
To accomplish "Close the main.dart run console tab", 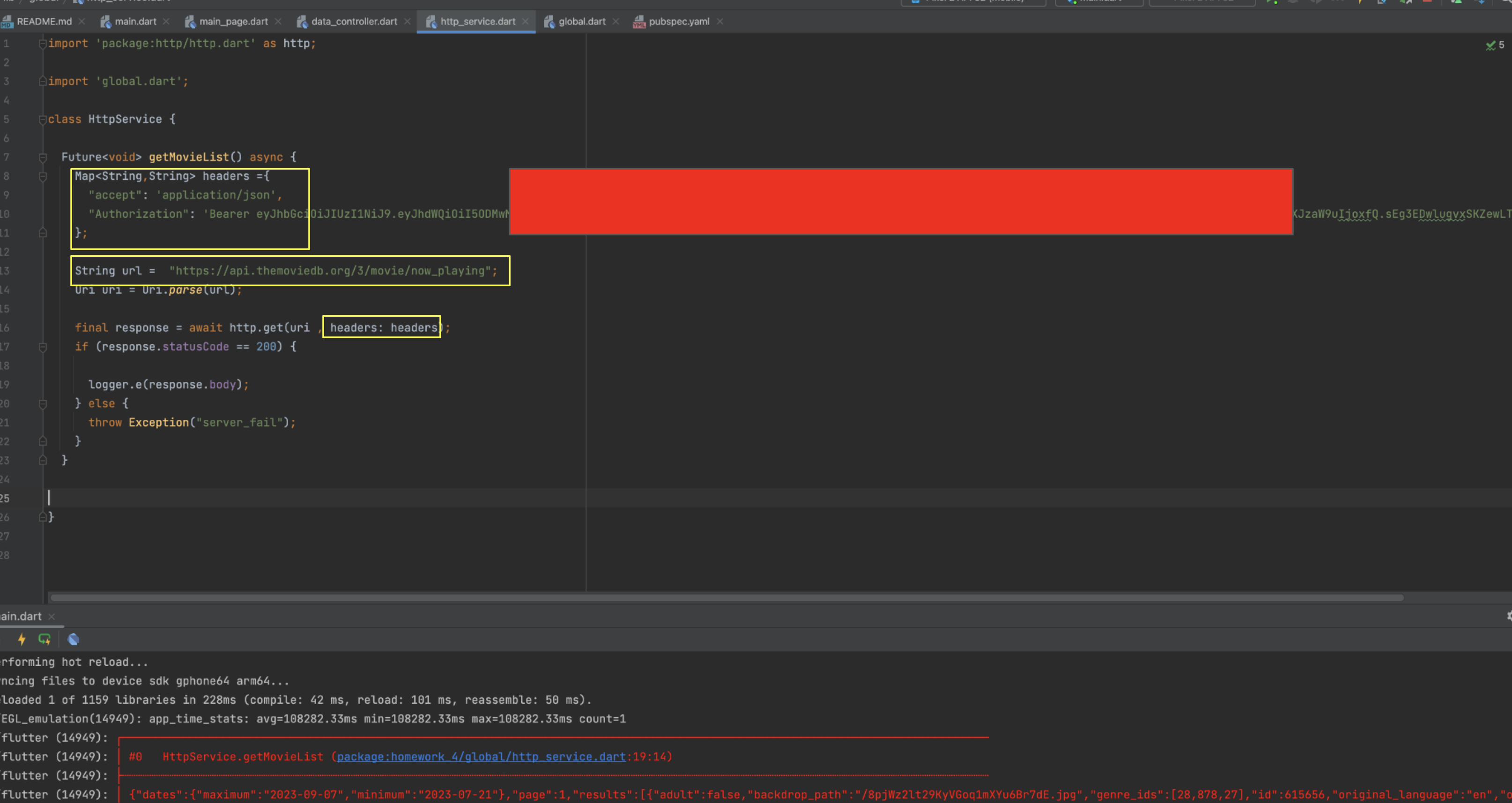I will (52, 617).
